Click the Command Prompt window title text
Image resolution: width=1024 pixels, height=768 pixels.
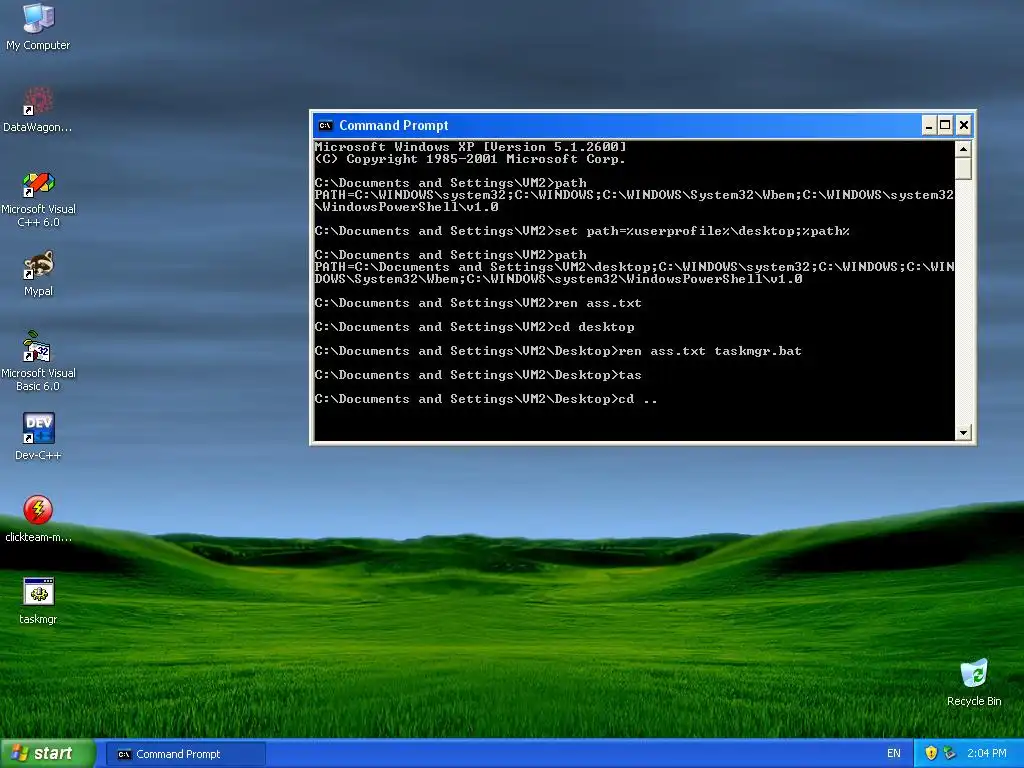(394, 125)
